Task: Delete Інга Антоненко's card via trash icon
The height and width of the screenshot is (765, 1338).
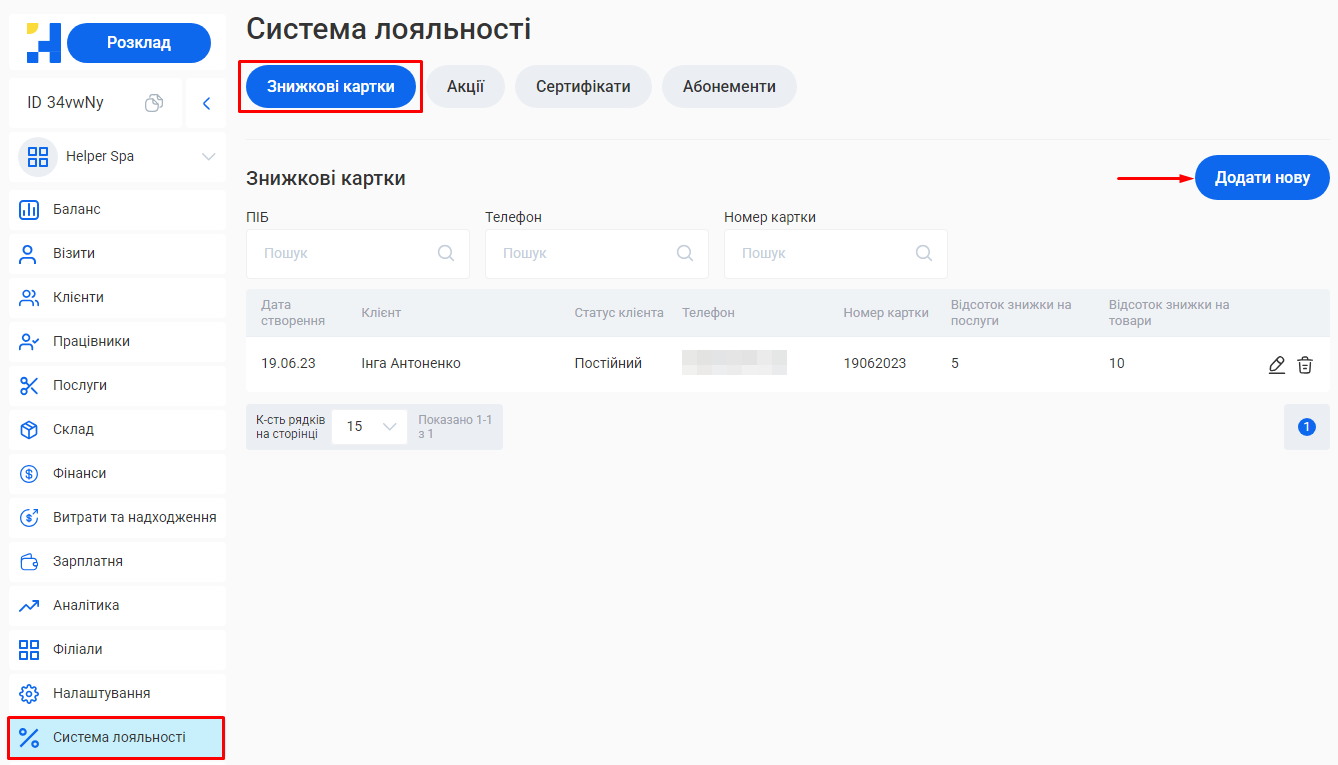Action: pyautogui.click(x=1305, y=364)
